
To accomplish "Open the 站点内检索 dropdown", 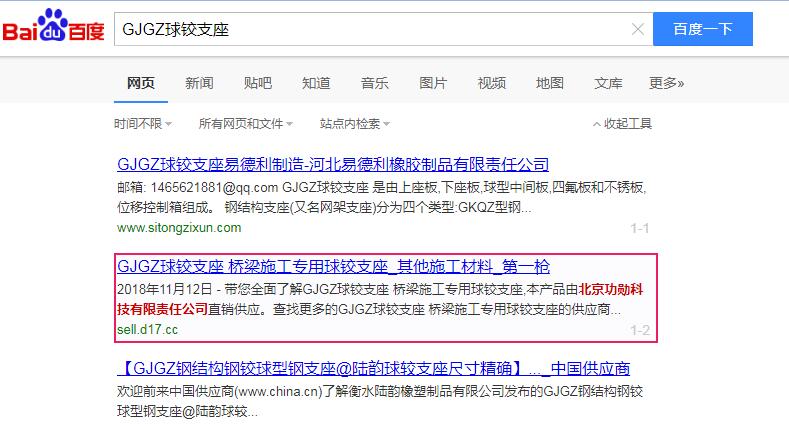I will (354, 124).
